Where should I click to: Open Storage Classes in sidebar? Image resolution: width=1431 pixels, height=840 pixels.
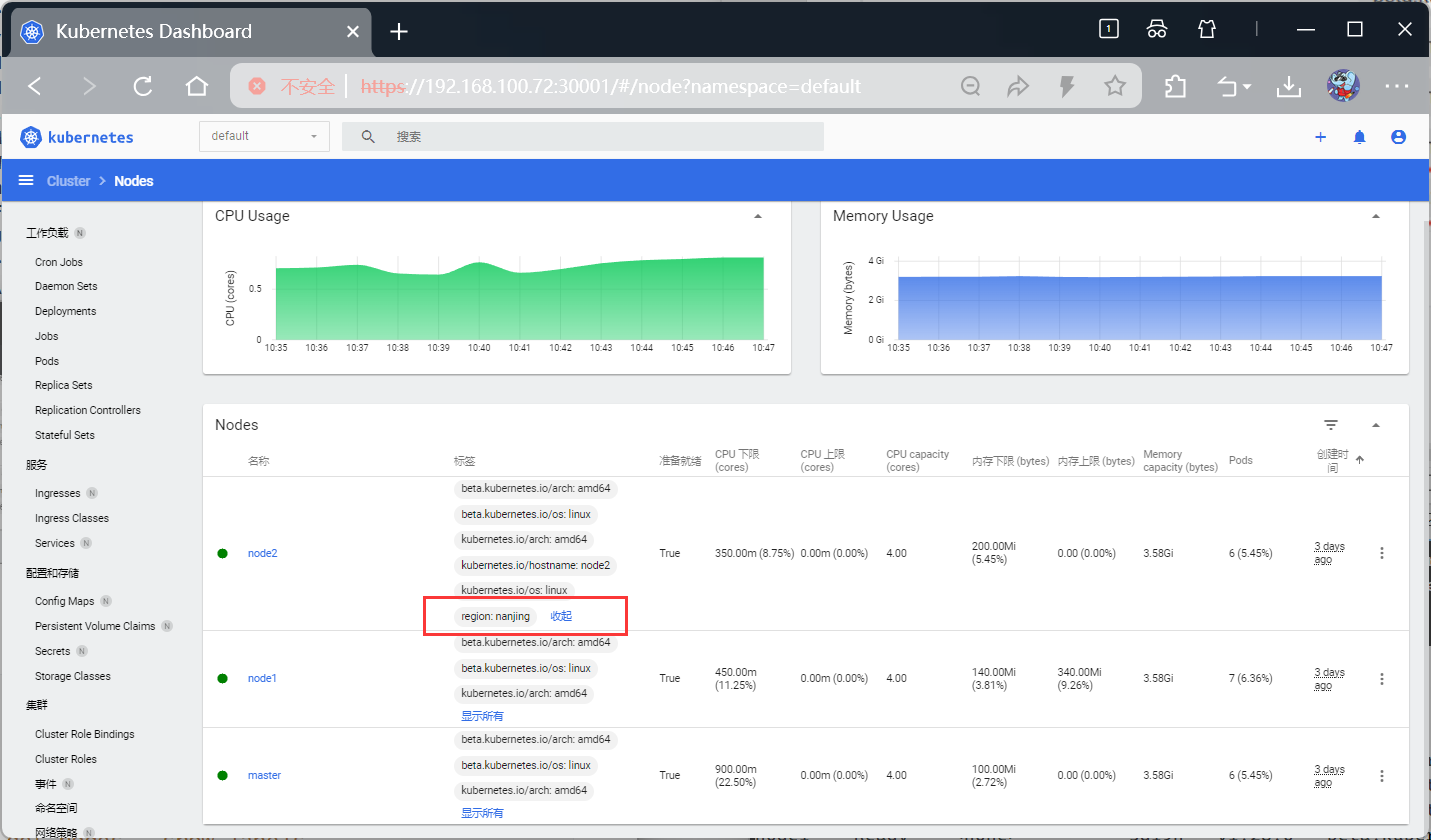click(73, 676)
